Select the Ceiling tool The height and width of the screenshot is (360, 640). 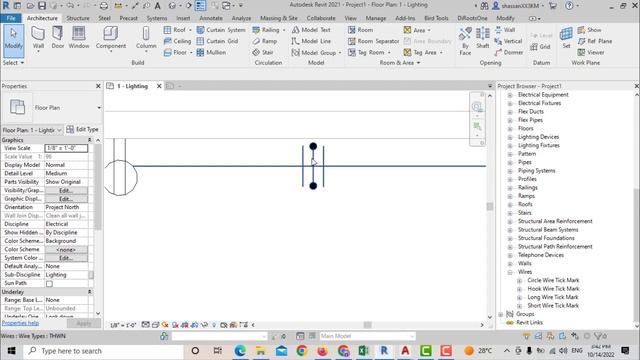point(177,41)
